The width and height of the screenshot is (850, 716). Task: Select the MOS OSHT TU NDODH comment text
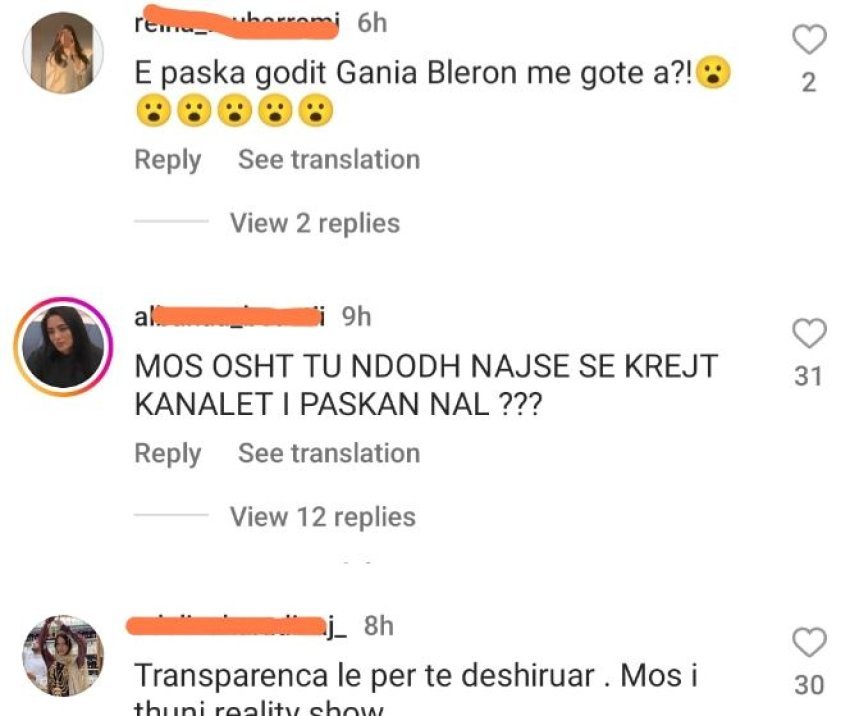[426, 385]
